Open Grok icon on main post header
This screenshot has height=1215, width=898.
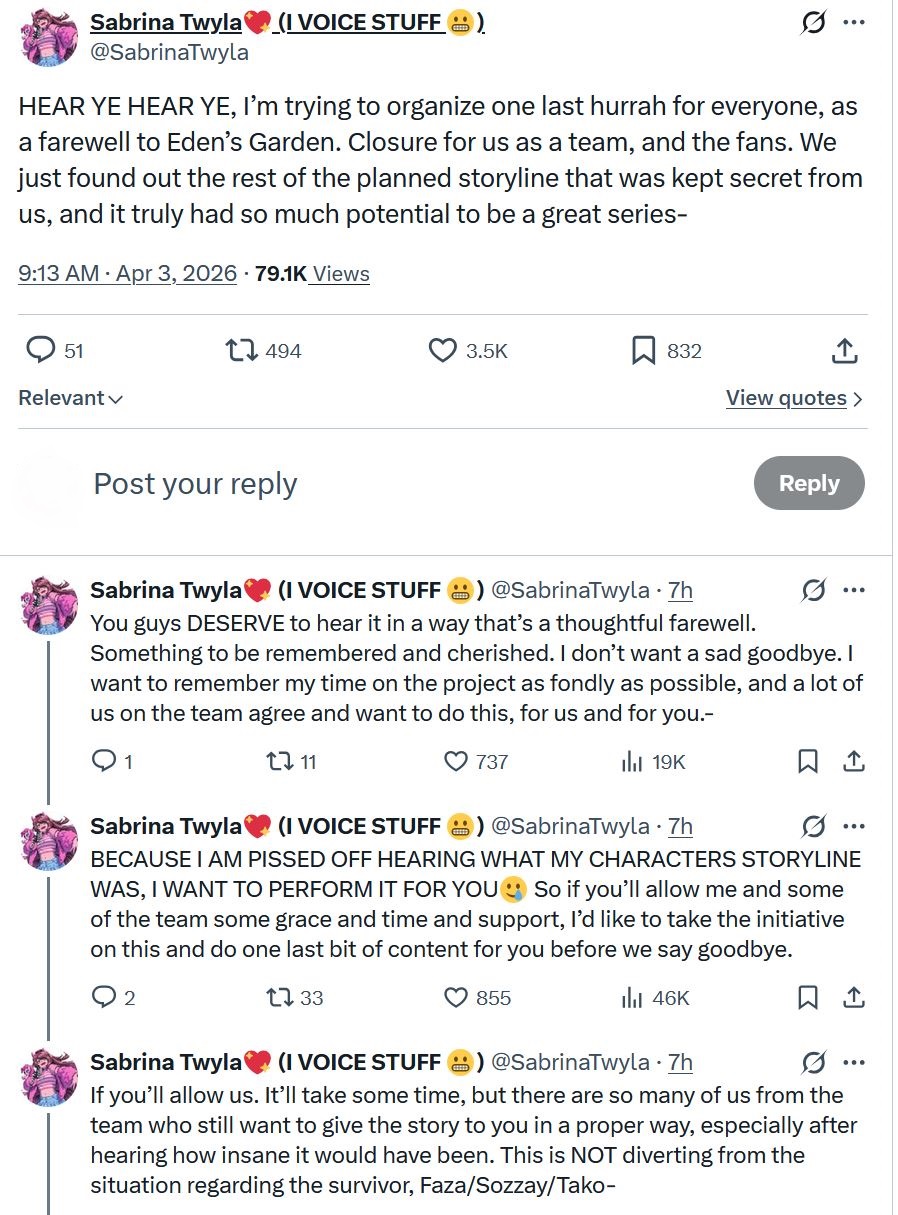point(813,23)
